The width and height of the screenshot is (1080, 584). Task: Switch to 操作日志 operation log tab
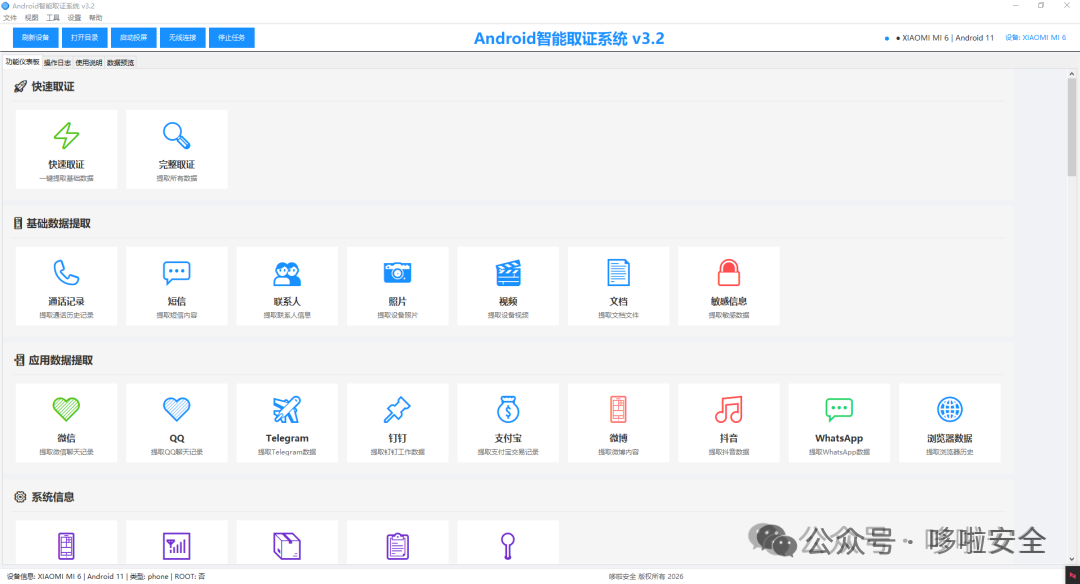pyautogui.click(x=57, y=63)
